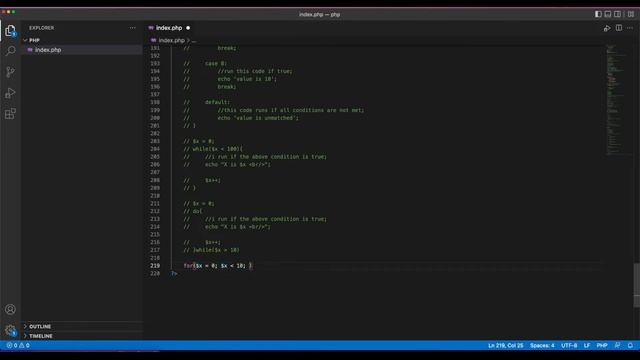
Task: Click line number 219 in gutter
Action: (x=155, y=266)
